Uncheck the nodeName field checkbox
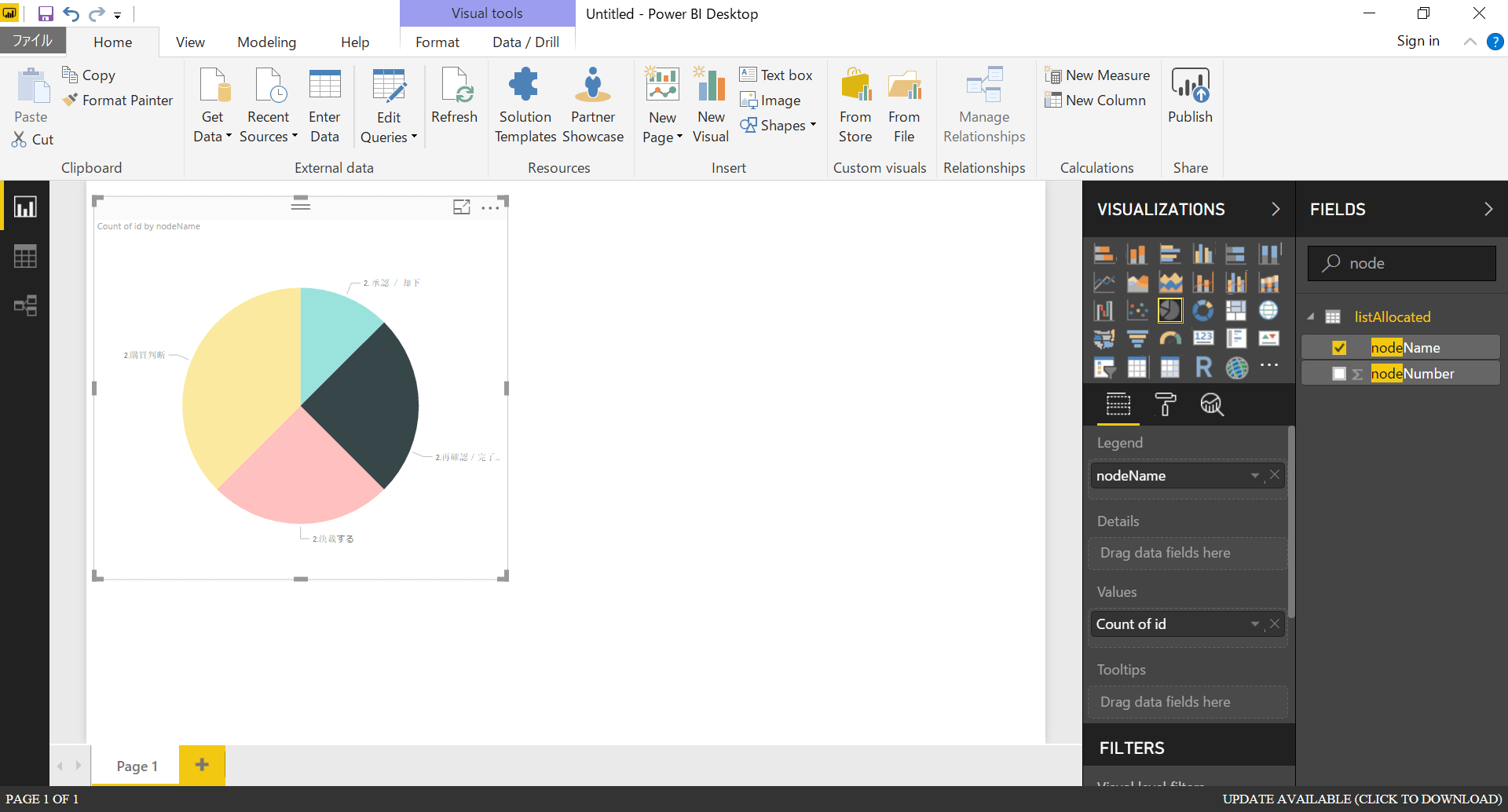 [x=1339, y=348]
